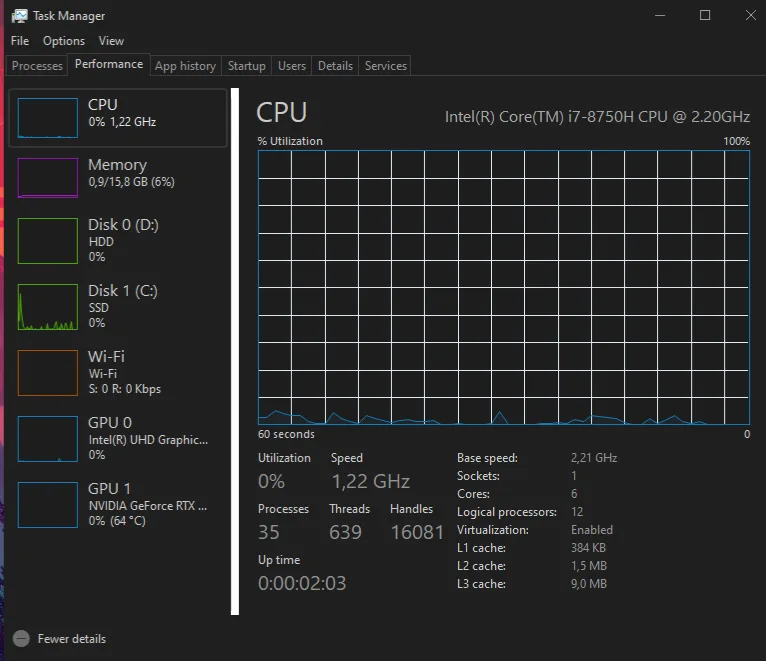Select the Performance tab
The height and width of the screenshot is (661, 766).
pyautogui.click(x=109, y=64)
